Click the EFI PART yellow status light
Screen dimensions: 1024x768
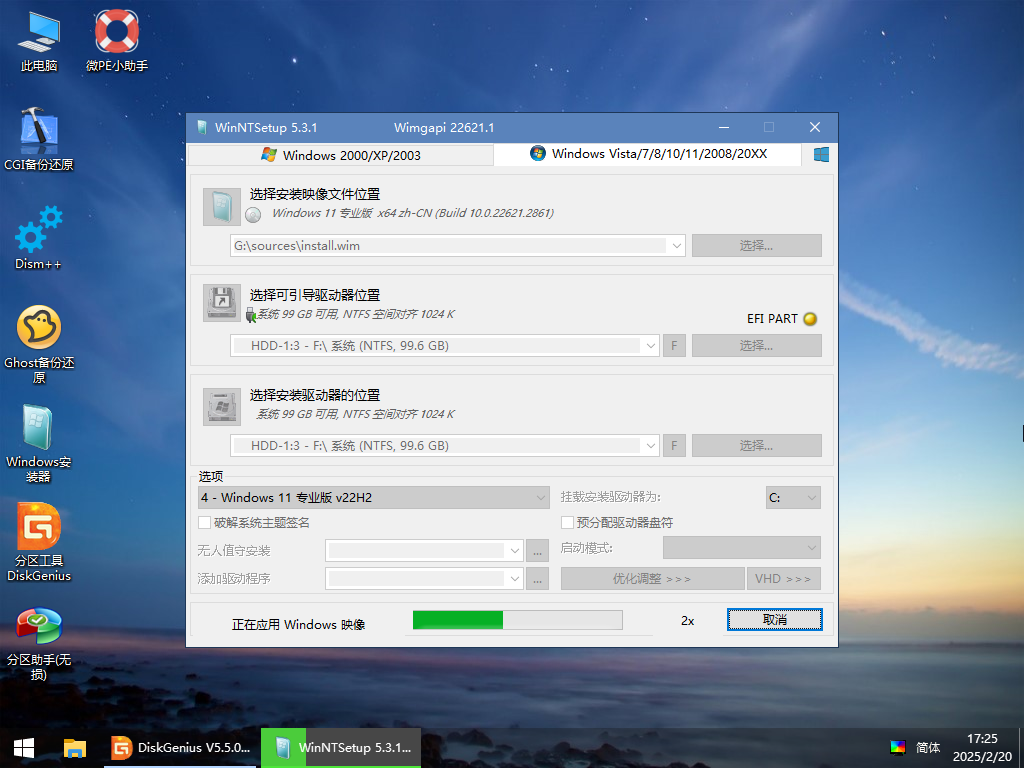(810, 319)
